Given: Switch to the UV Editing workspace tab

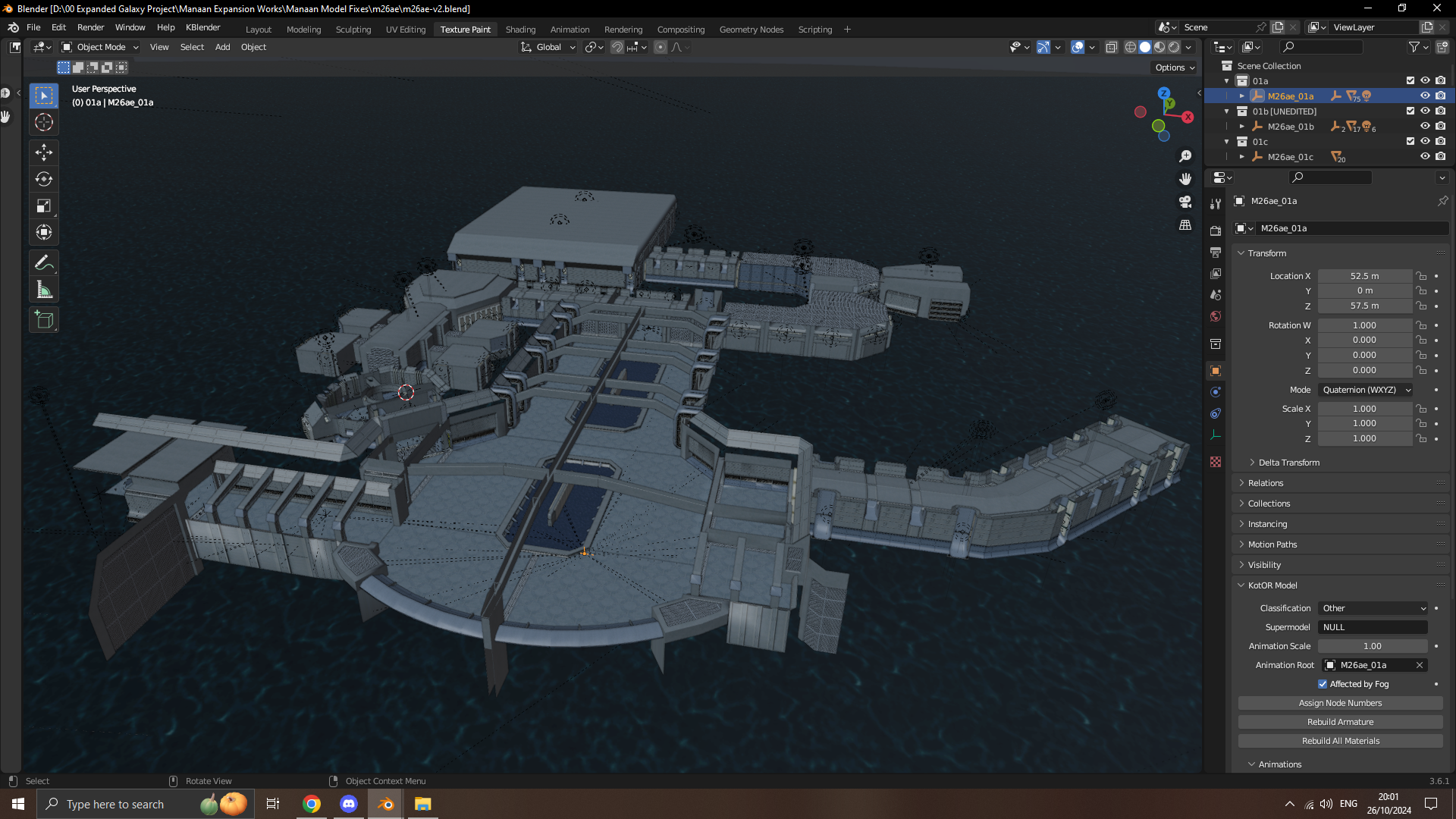Looking at the screenshot, I should tap(406, 30).
